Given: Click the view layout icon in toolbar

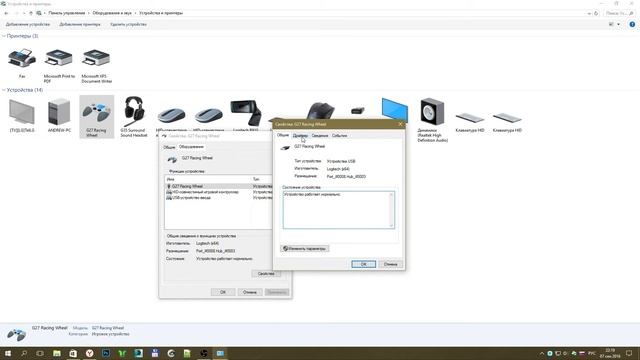Looking at the screenshot, I should [611, 24].
